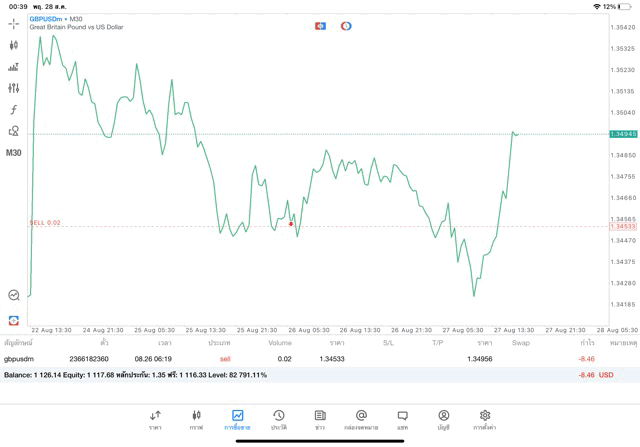Open the History (ประวัติ) tab
This screenshot has height=447, width=640.
279,419
